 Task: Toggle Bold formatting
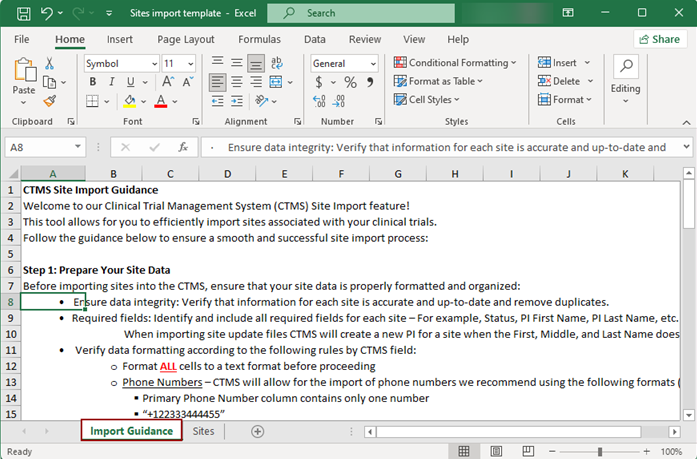tap(91, 82)
